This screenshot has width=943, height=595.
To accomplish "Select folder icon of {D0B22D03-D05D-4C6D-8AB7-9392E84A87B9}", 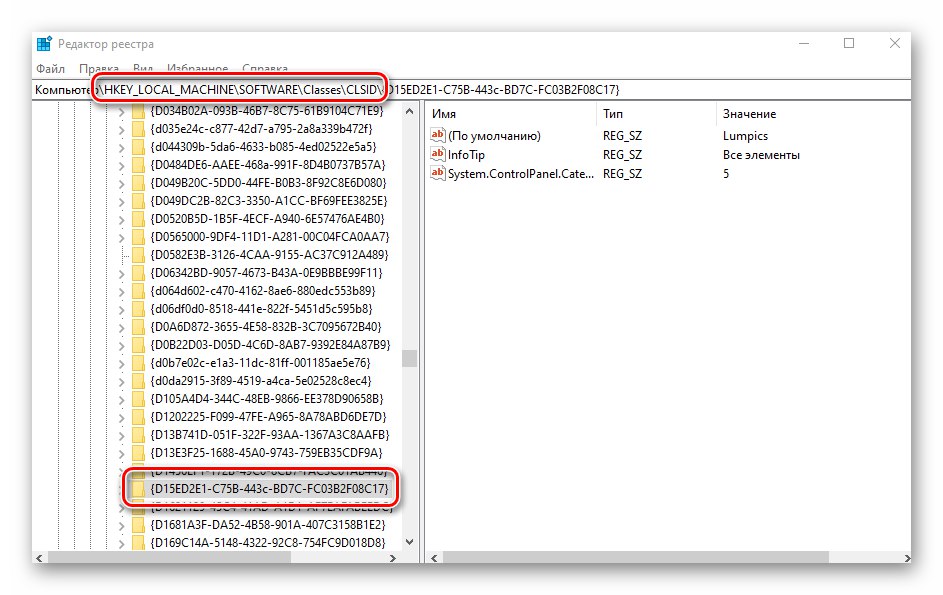I will click(x=138, y=345).
